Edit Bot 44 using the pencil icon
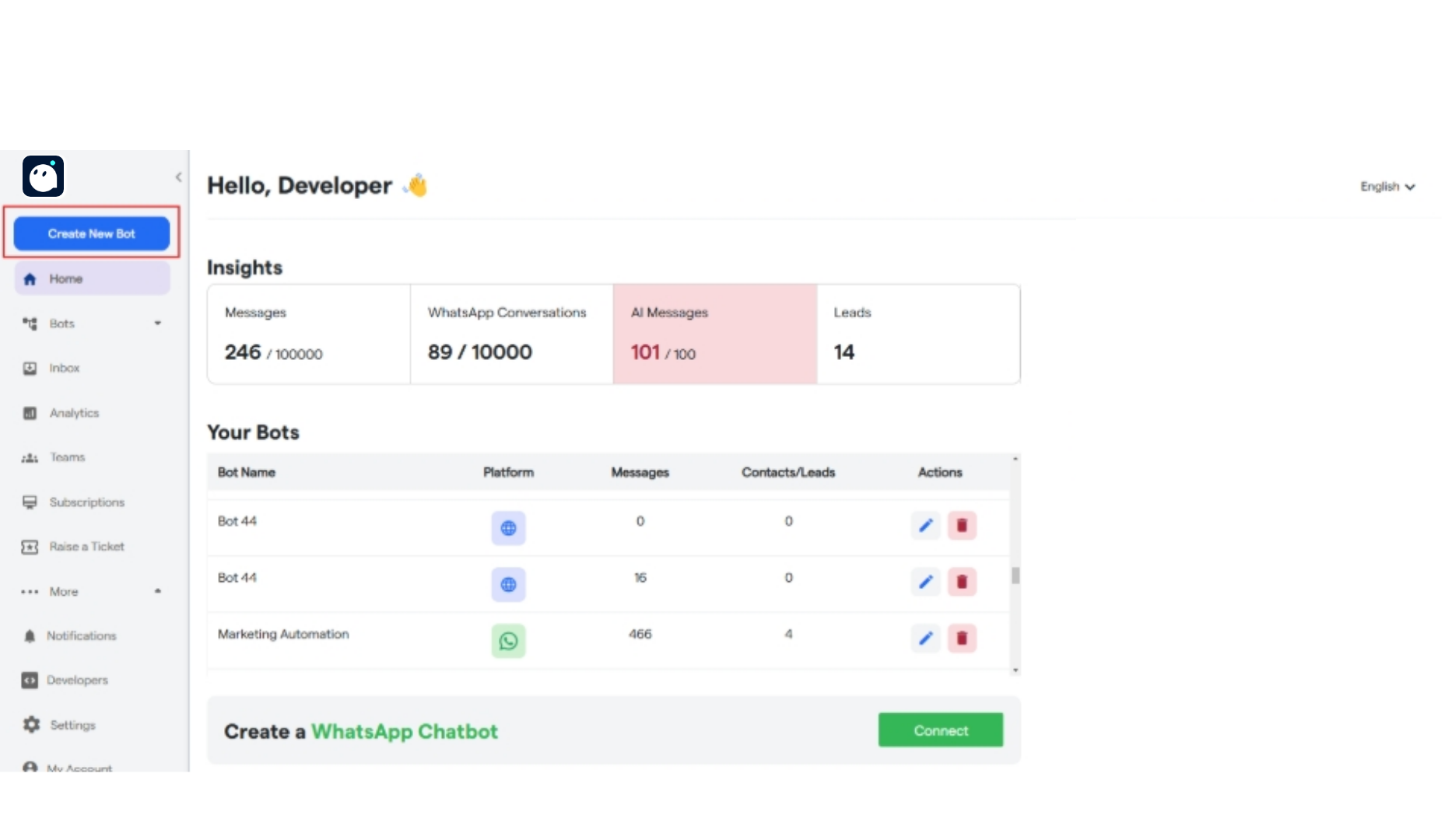Viewport: 1452px width, 840px height. pyautogui.click(x=925, y=525)
